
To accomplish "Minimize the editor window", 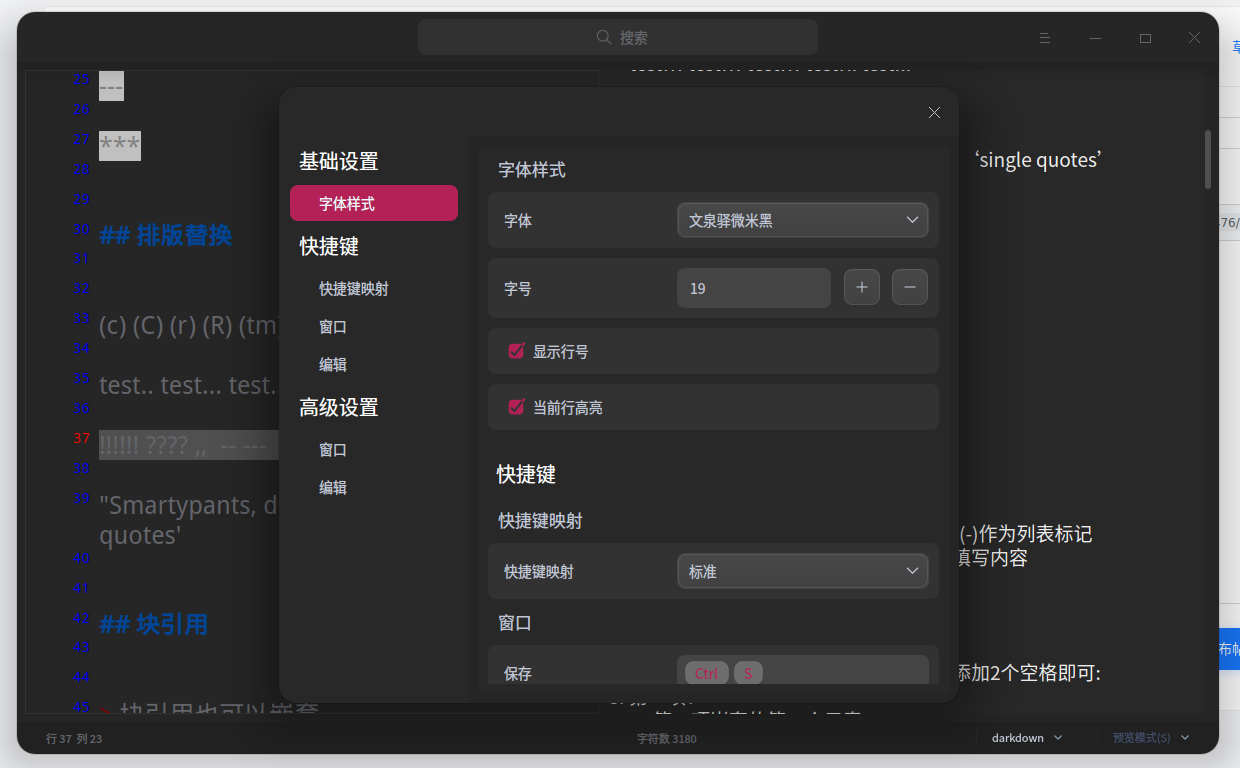I will pos(1096,38).
